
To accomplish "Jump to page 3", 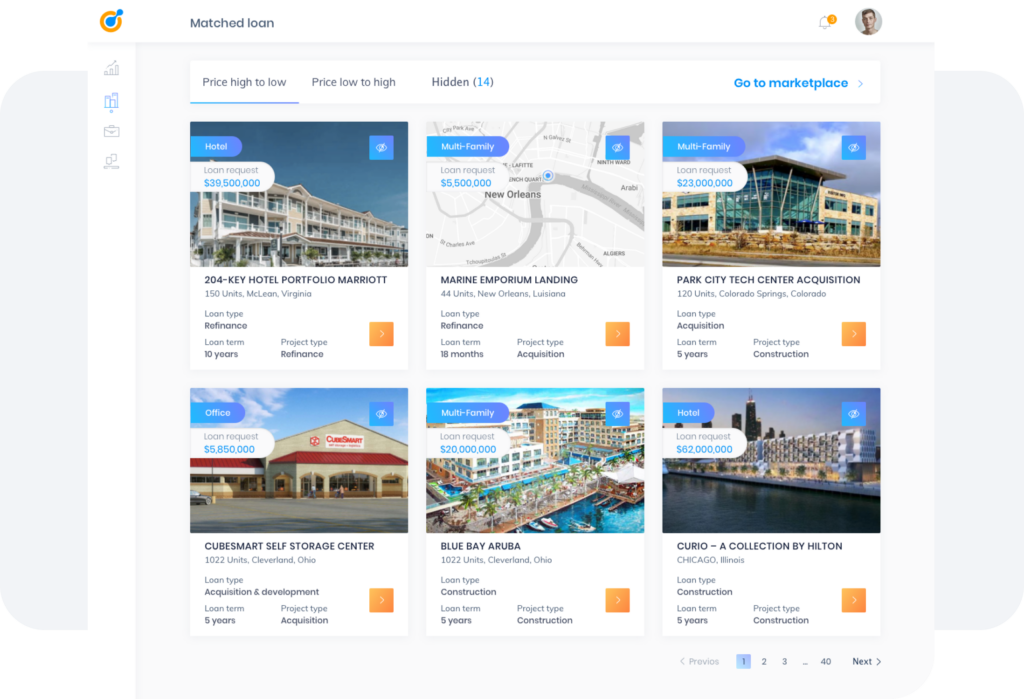I will [784, 662].
